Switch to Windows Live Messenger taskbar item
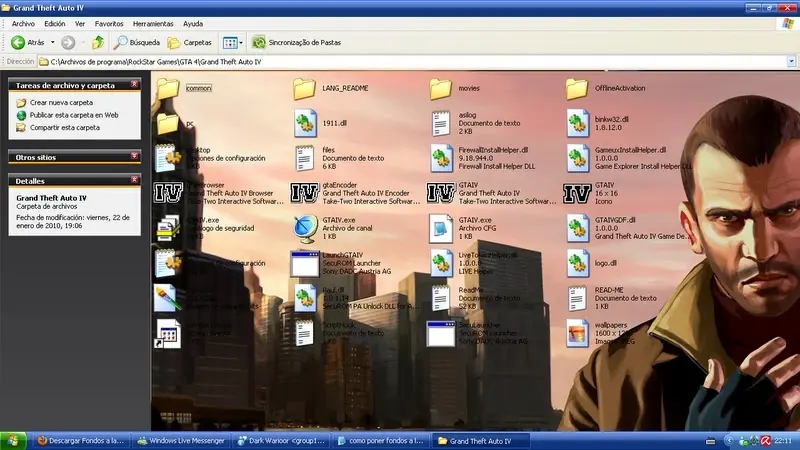800x450 pixels. click(181, 441)
